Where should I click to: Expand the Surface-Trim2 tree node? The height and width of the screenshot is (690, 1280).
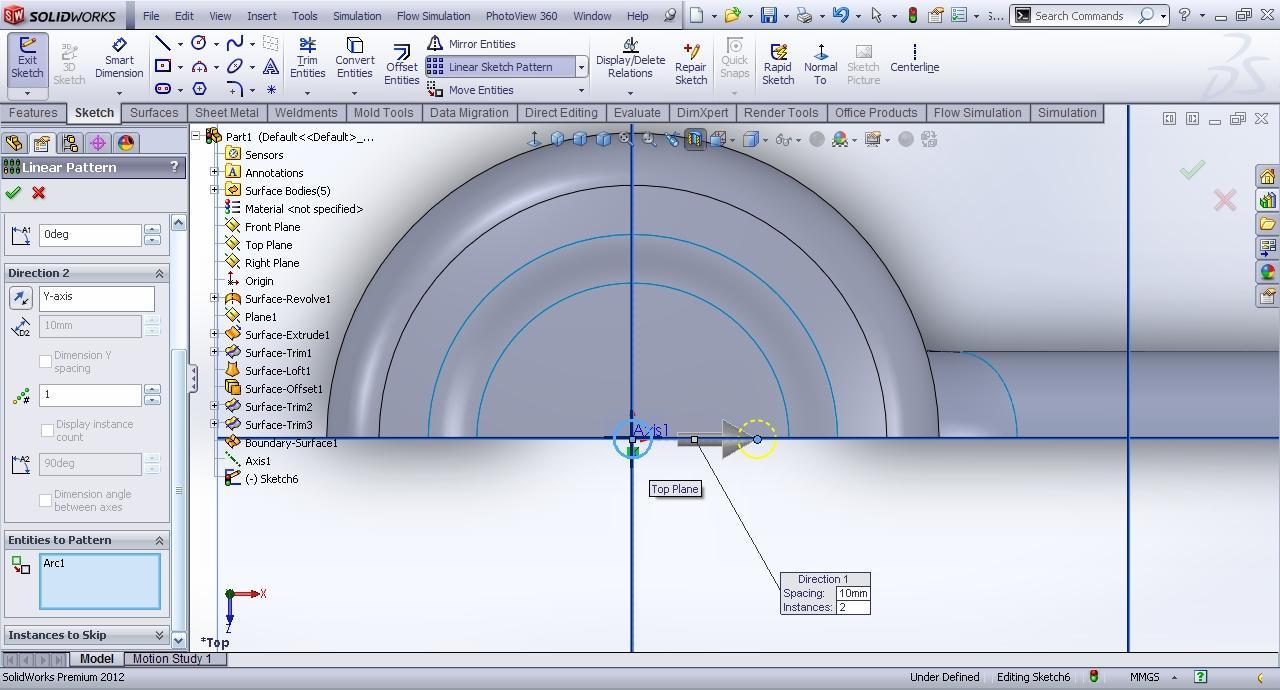214,406
